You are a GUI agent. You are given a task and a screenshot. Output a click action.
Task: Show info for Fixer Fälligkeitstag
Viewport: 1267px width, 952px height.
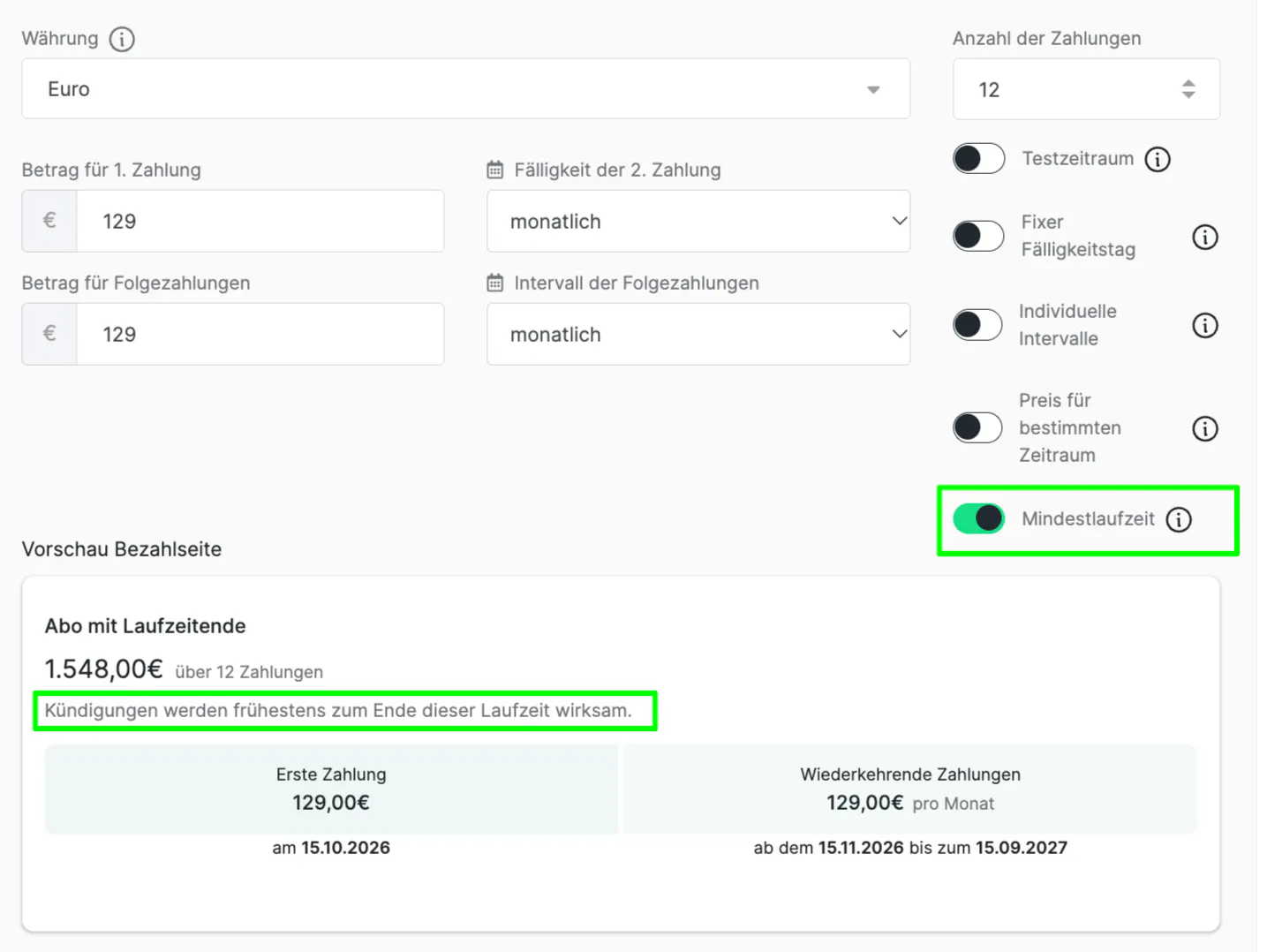point(1205,237)
